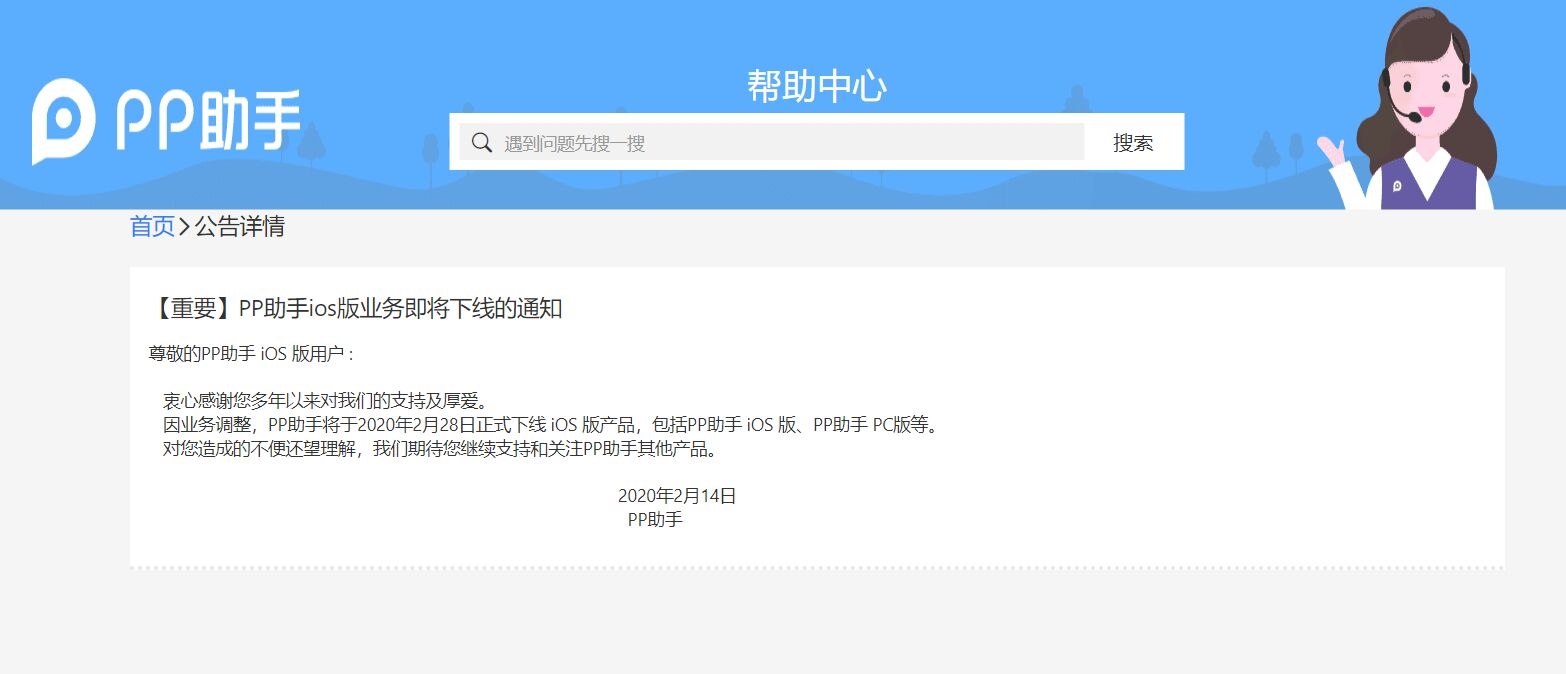Click the 对您造成的不便还望理解 sentence
This screenshot has height=674, width=1566.
[440, 449]
